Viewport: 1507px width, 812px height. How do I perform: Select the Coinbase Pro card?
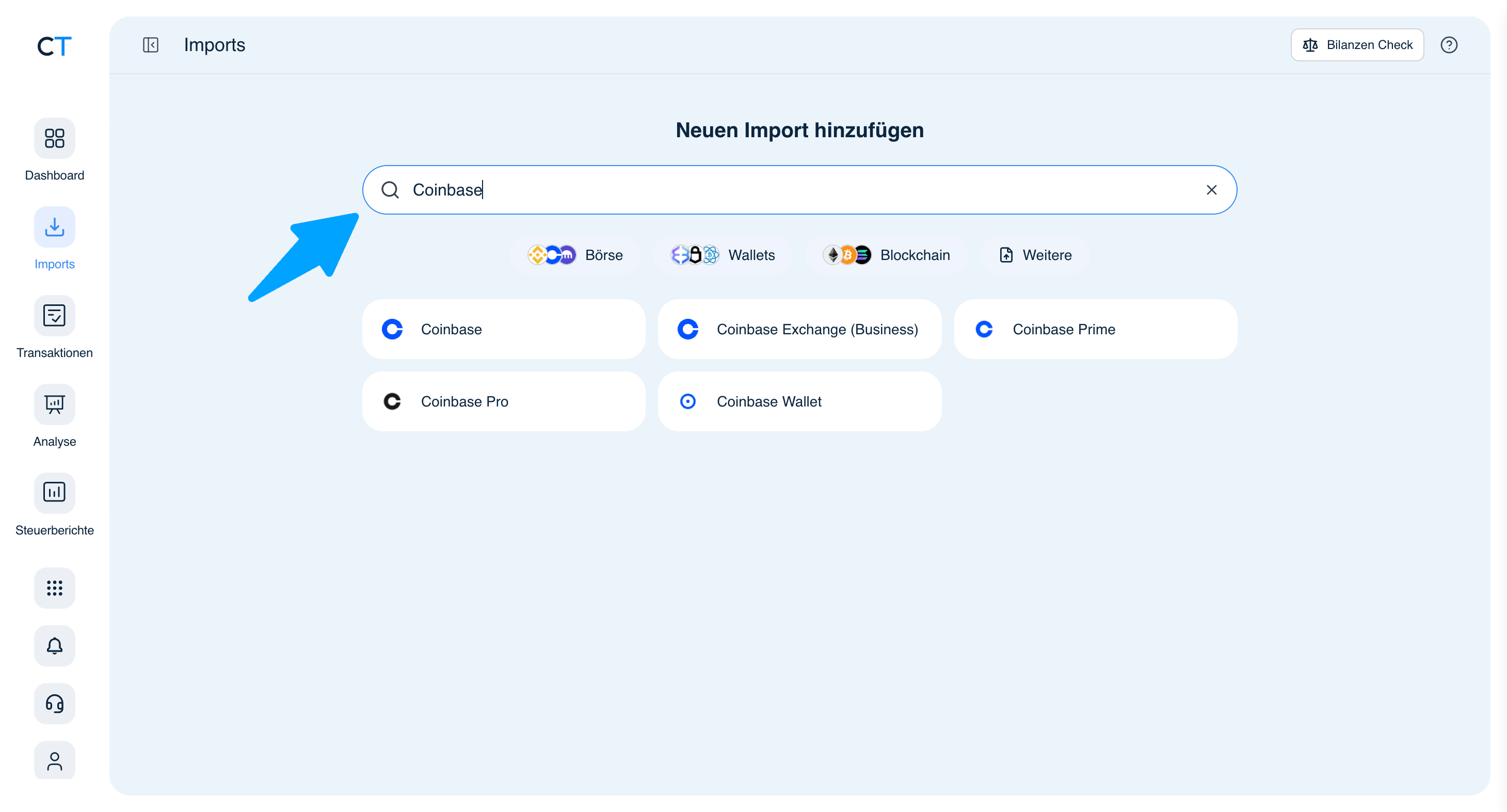pyautogui.click(x=504, y=402)
